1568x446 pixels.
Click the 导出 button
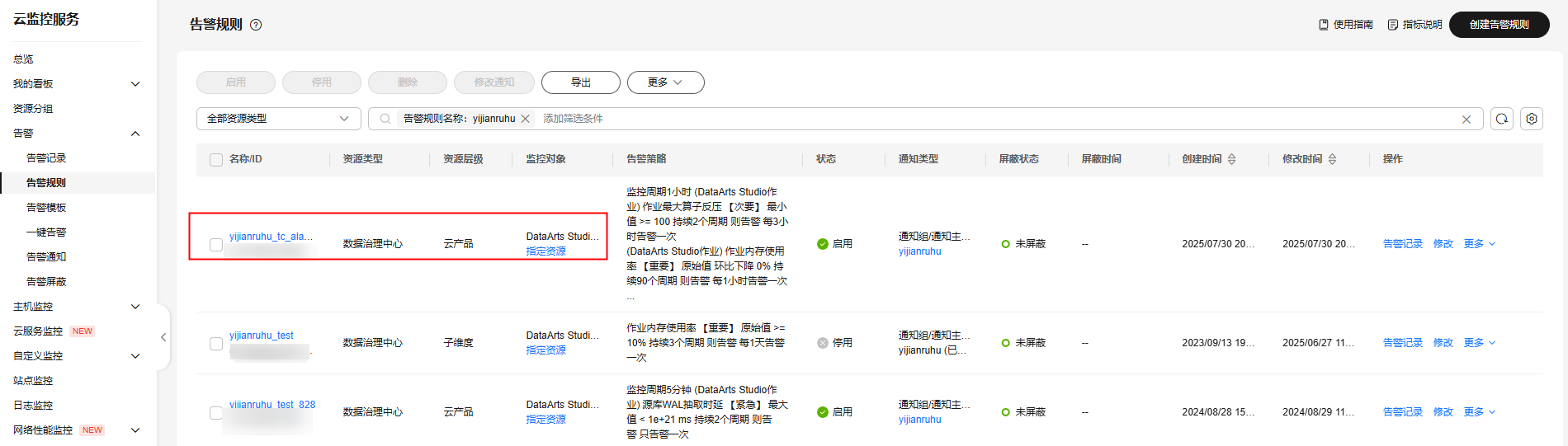581,82
